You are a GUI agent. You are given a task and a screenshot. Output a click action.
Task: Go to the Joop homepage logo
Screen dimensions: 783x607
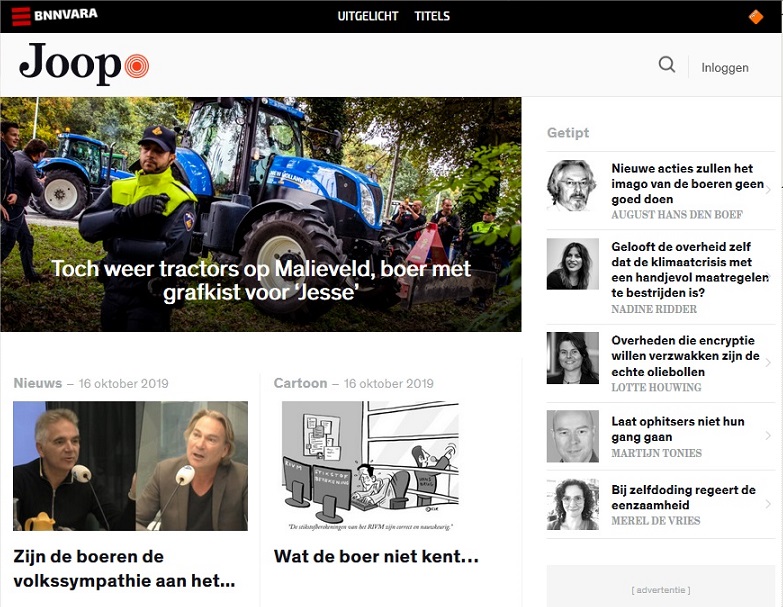[x=84, y=64]
